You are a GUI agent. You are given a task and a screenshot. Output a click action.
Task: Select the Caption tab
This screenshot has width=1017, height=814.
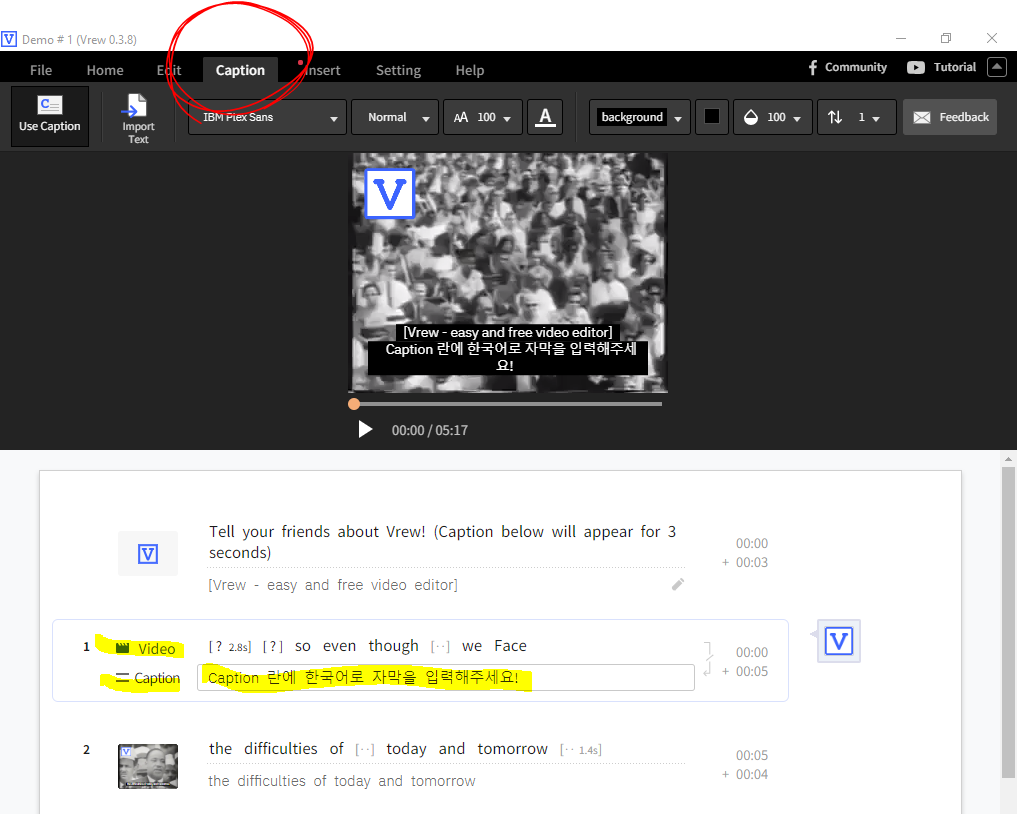click(240, 70)
